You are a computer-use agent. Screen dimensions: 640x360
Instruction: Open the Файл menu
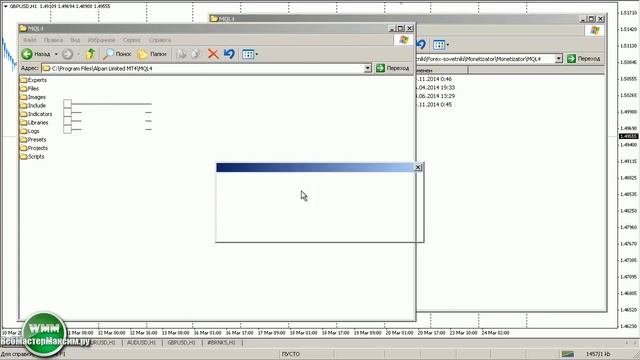coord(29,40)
